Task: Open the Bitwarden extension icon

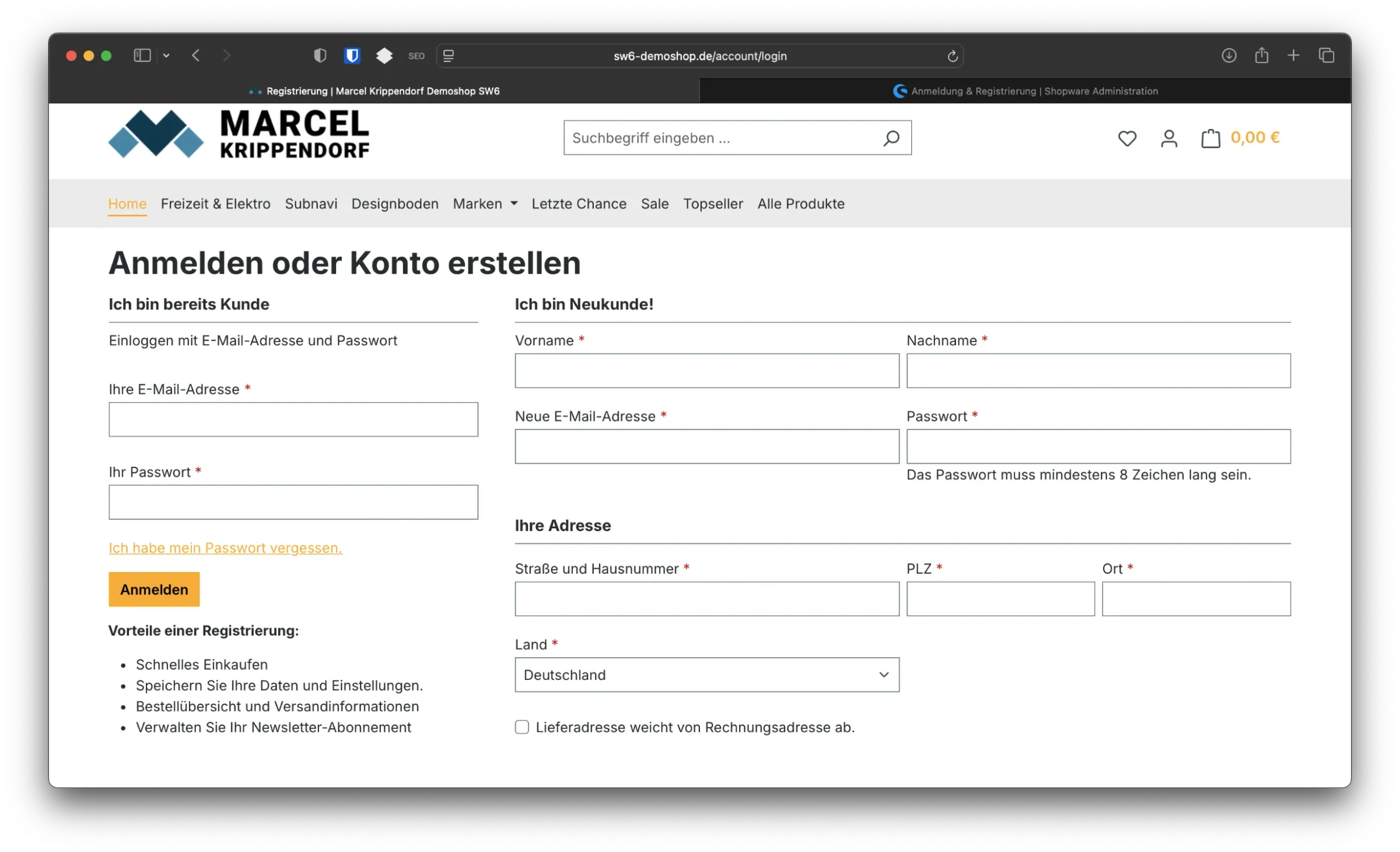Action: click(353, 55)
